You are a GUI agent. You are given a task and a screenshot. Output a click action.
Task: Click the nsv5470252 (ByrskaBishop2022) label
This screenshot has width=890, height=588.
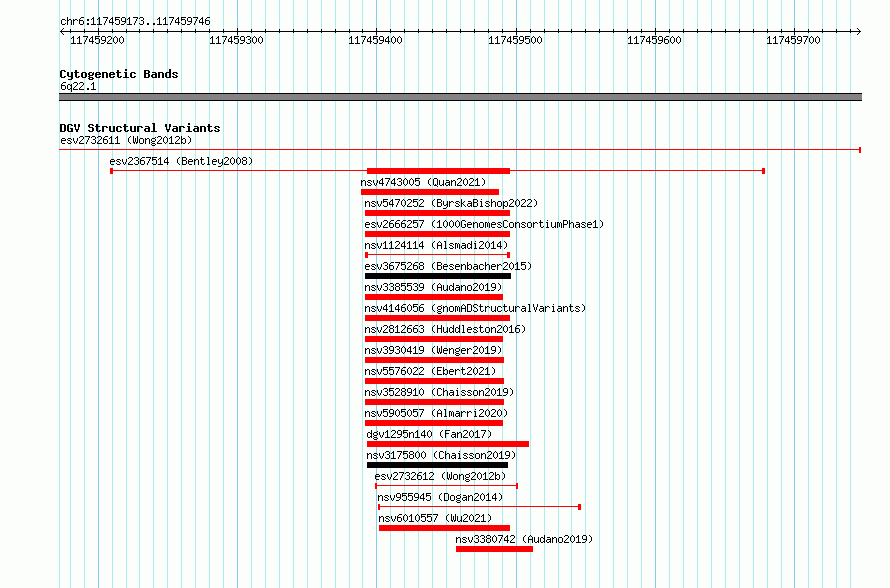(x=451, y=203)
